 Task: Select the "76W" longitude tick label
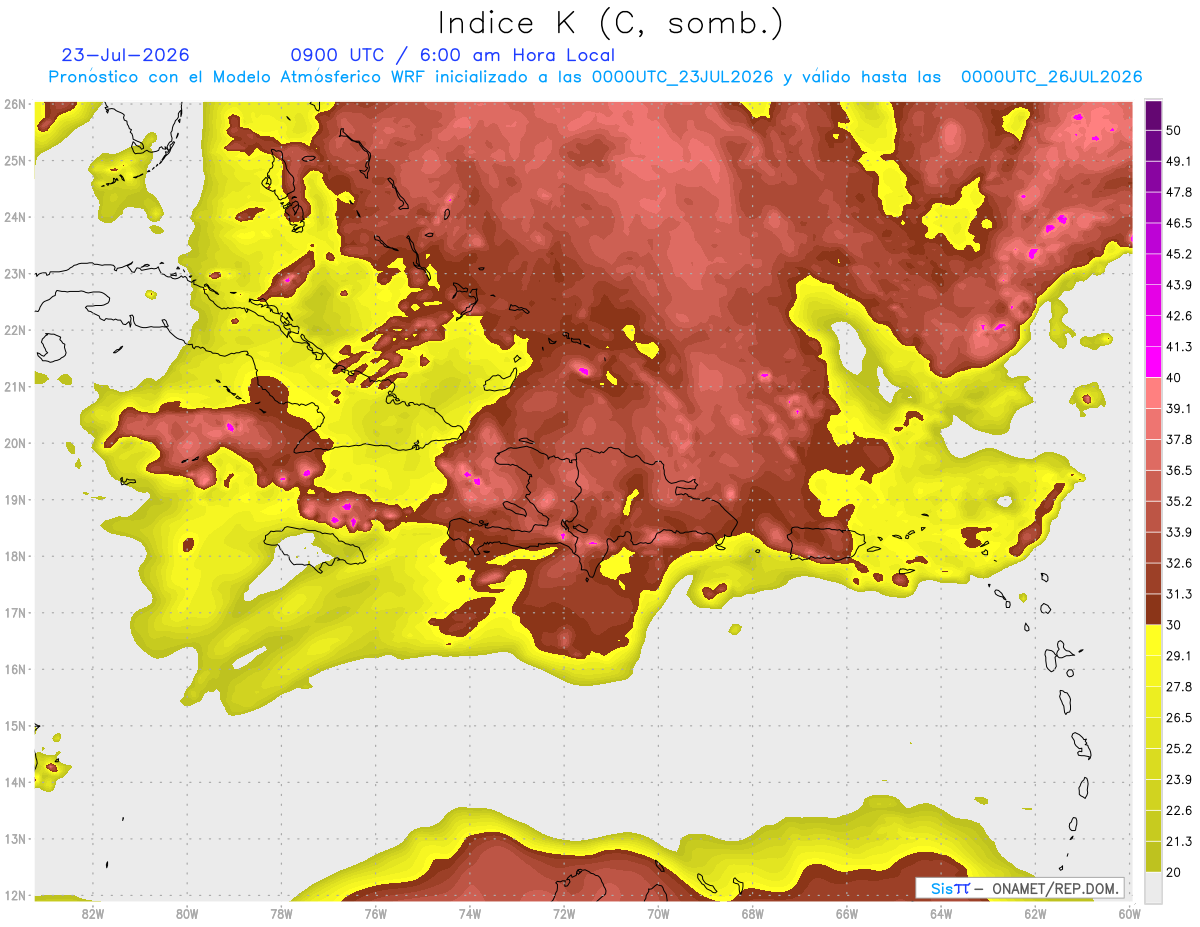tap(375, 912)
